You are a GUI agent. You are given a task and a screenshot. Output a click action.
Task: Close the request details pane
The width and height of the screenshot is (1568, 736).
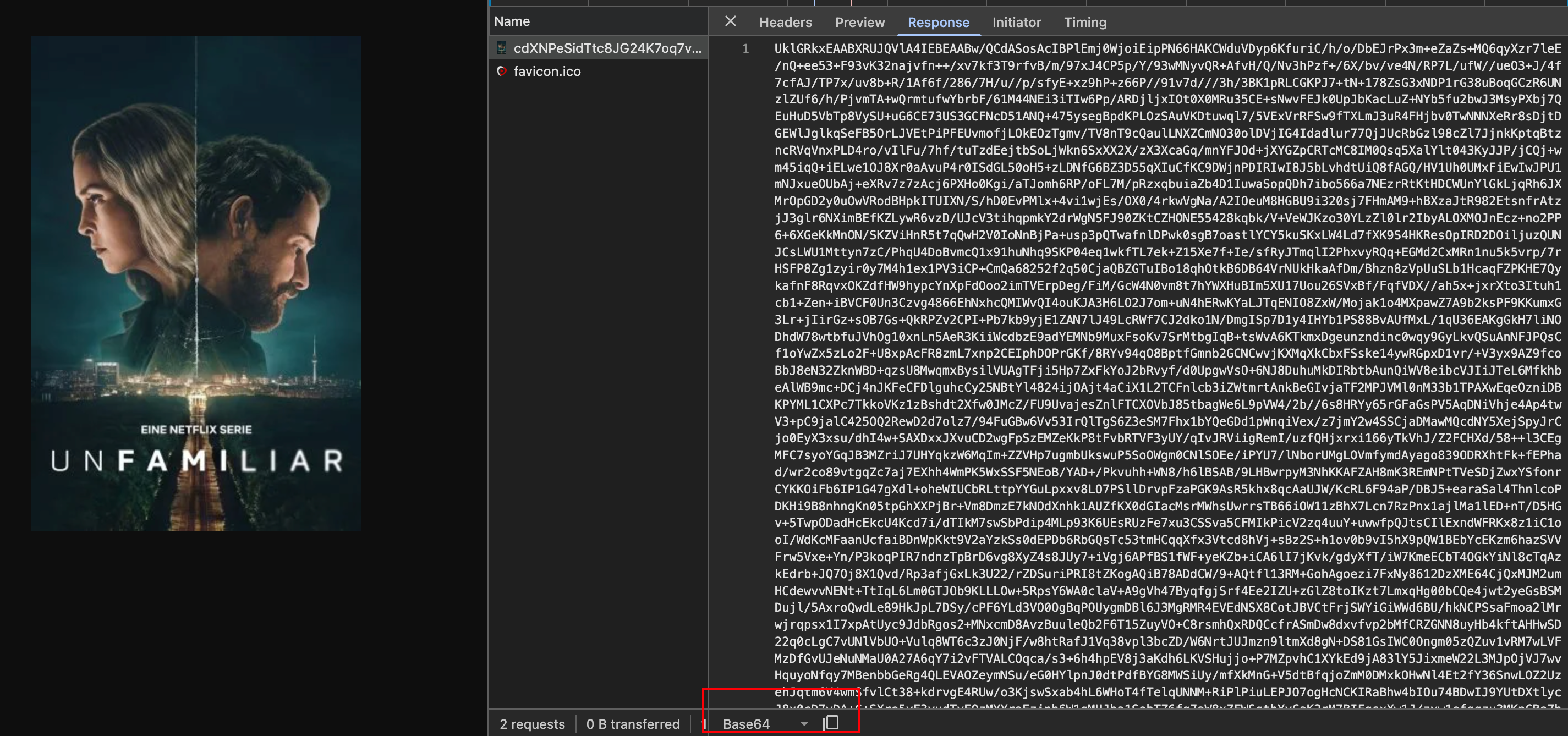(x=731, y=22)
